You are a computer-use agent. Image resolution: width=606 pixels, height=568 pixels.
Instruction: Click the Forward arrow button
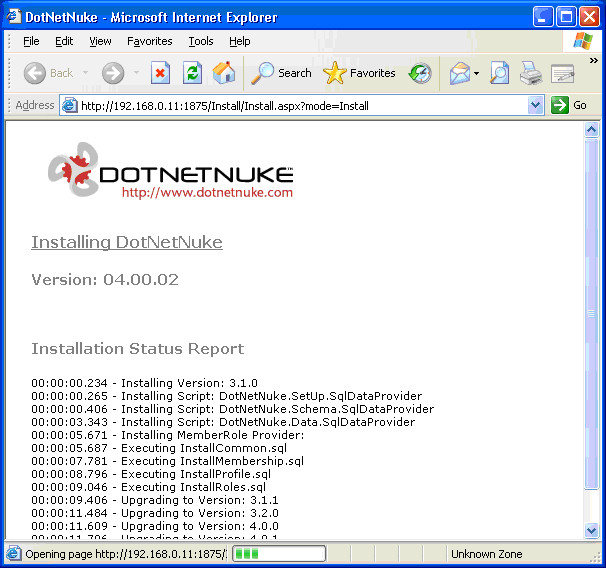click(113, 73)
